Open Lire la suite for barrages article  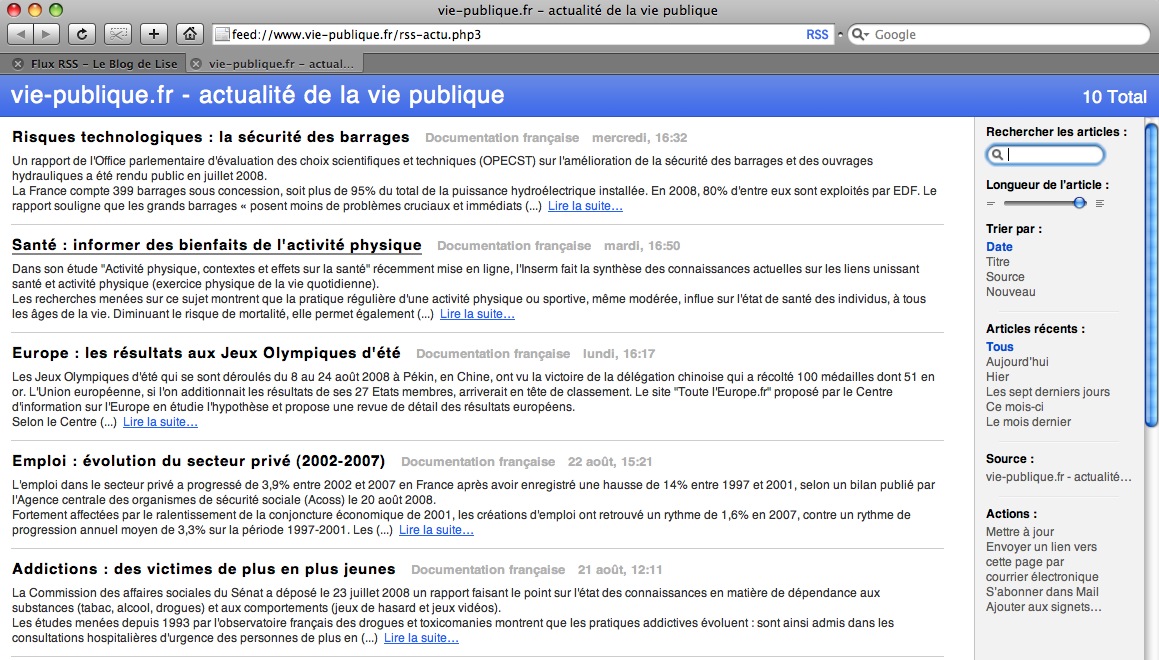tap(585, 206)
